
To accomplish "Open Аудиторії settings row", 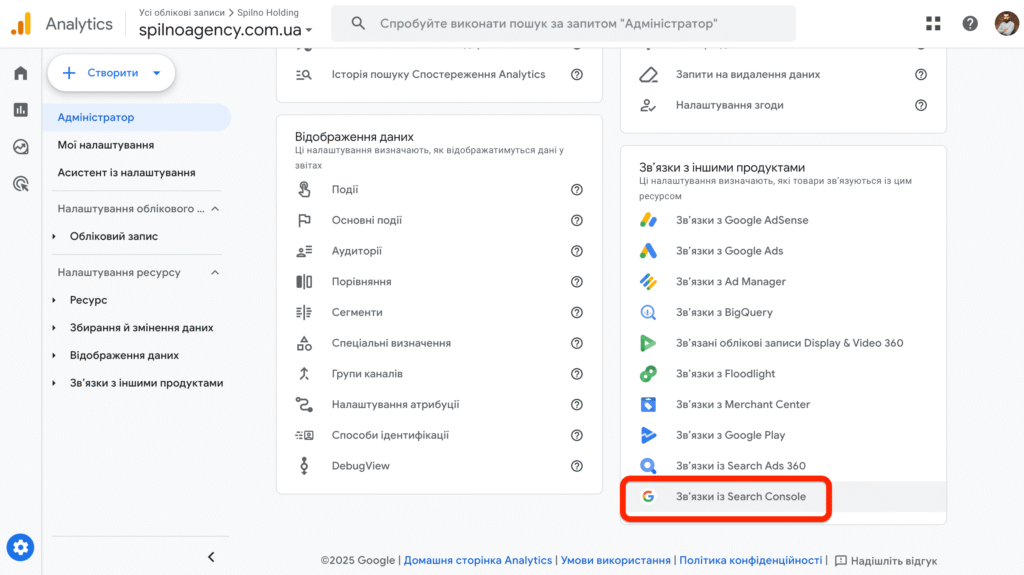I will (439, 251).
